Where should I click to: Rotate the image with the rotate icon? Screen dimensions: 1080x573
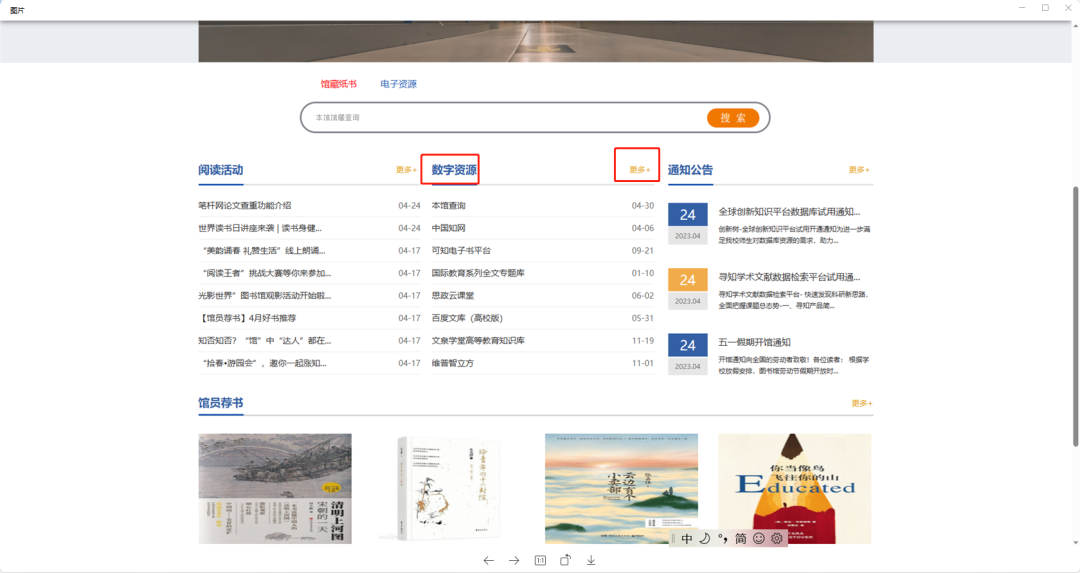click(x=565, y=560)
